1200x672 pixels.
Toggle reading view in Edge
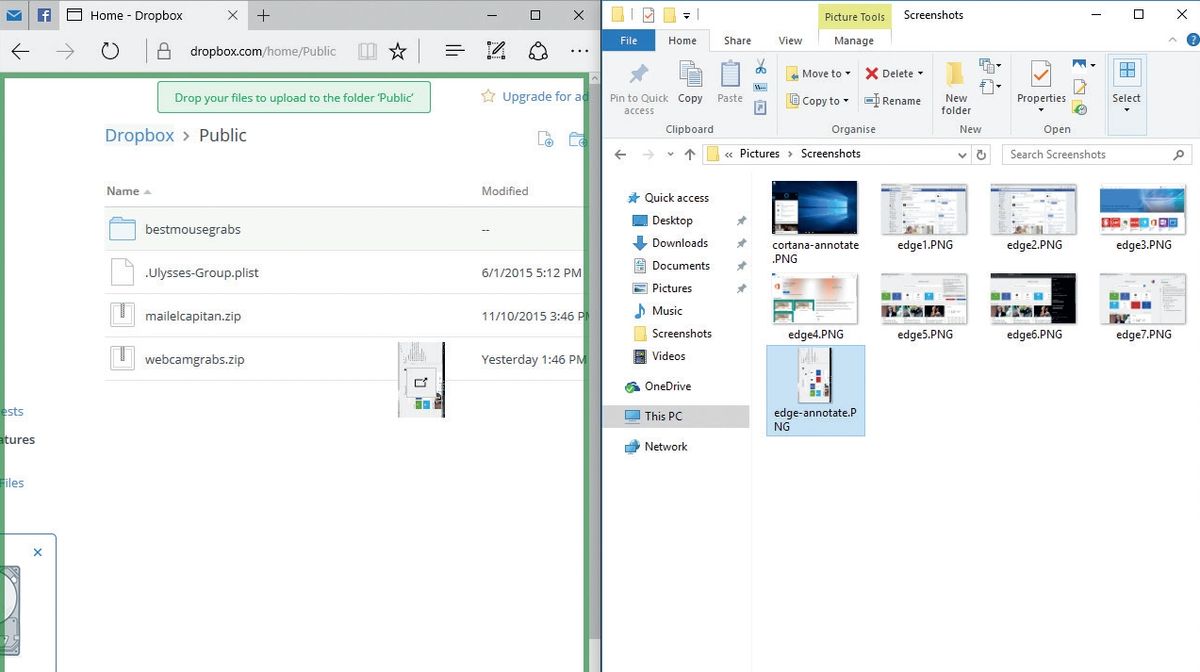[368, 50]
